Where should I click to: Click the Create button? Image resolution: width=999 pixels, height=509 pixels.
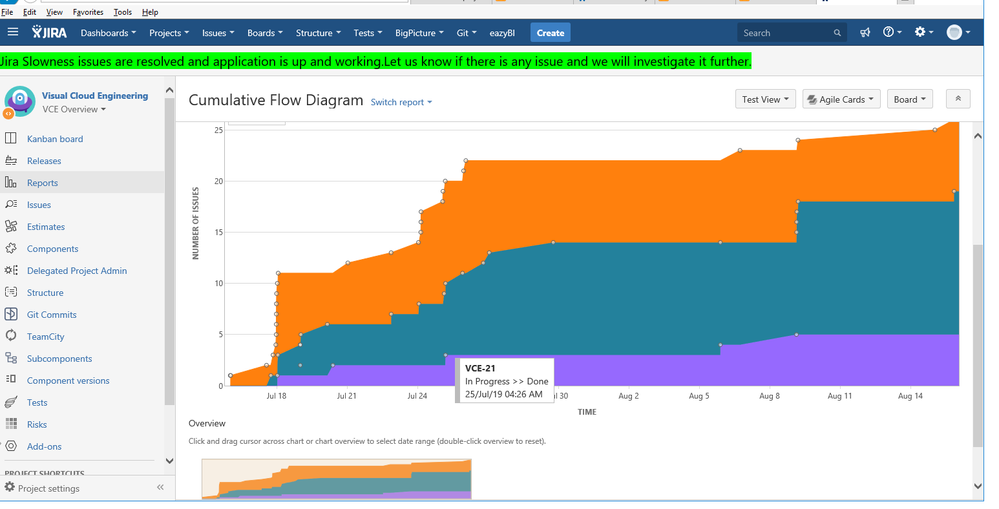point(550,33)
